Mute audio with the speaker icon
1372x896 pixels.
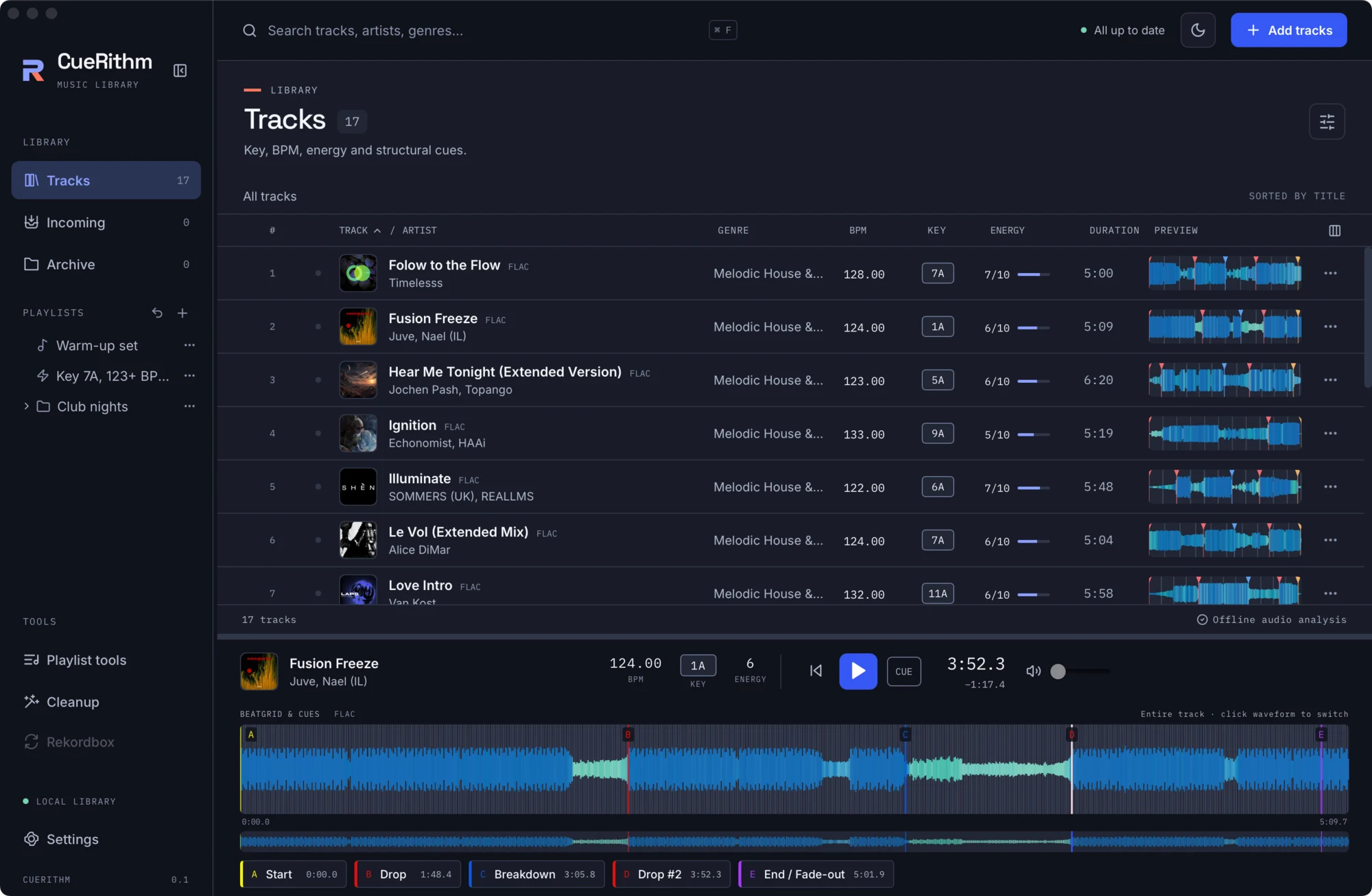1033,671
